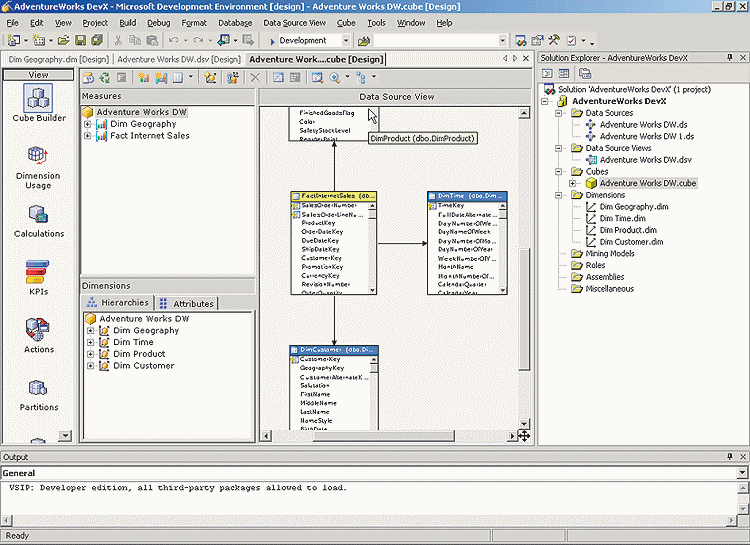Select the Mining Models folder

pos(610,254)
